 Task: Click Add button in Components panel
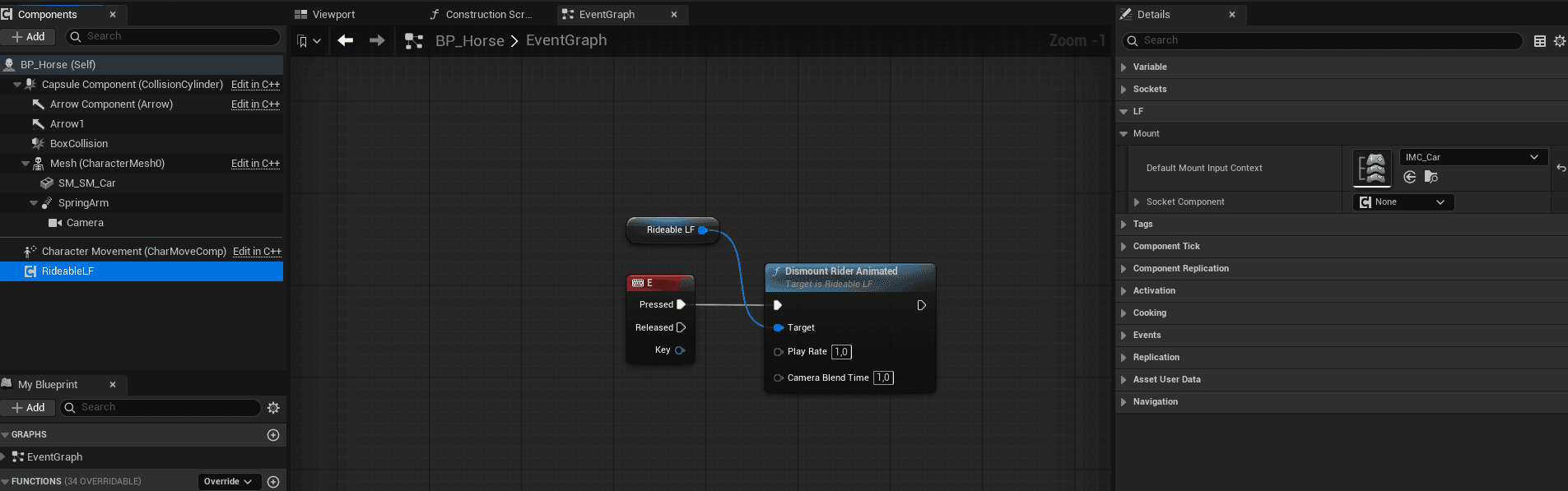(28, 37)
